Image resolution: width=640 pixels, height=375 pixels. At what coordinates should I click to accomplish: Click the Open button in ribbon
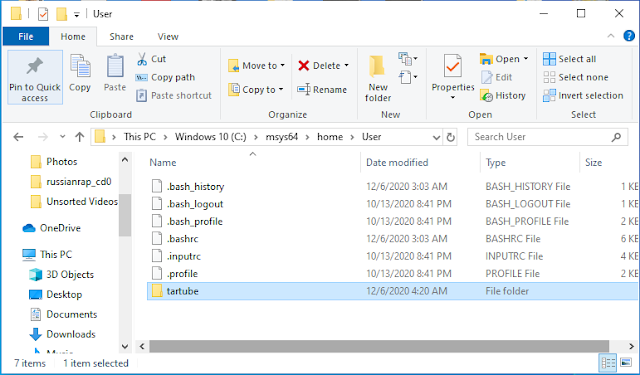[500, 59]
